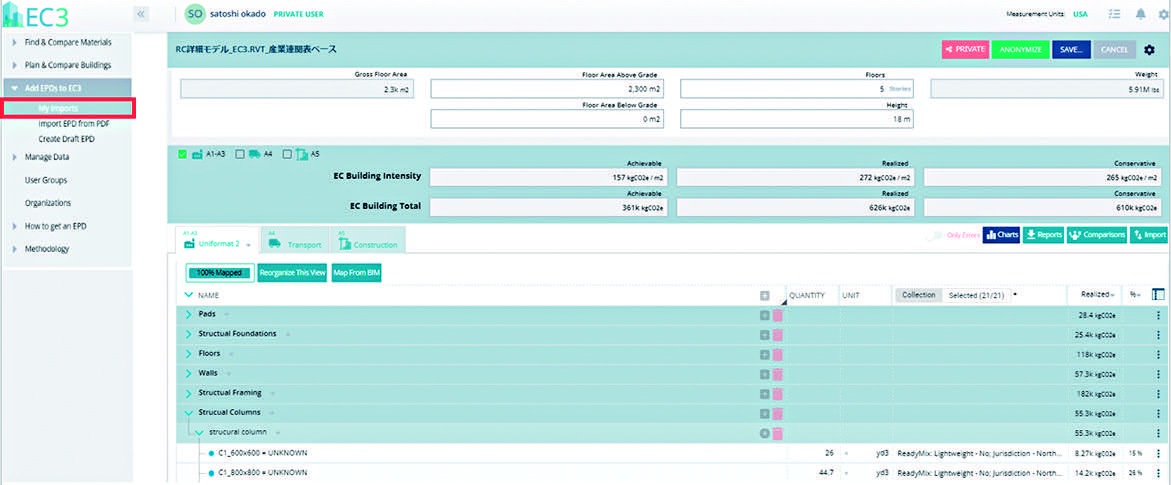Add an item to the Pads row with its plus icon

[x=765, y=315]
